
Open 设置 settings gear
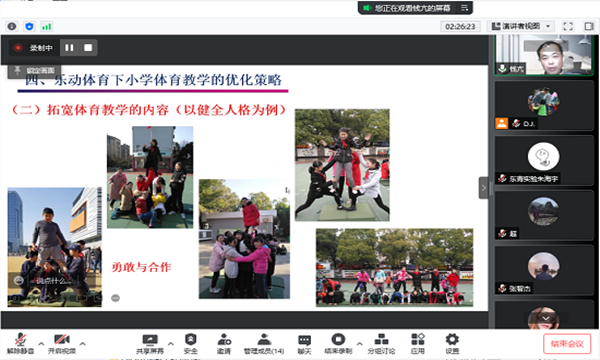tap(452, 344)
